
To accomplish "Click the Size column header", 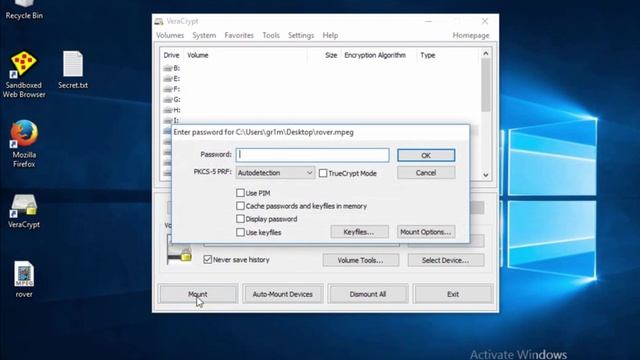I will (x=324, y=55).
